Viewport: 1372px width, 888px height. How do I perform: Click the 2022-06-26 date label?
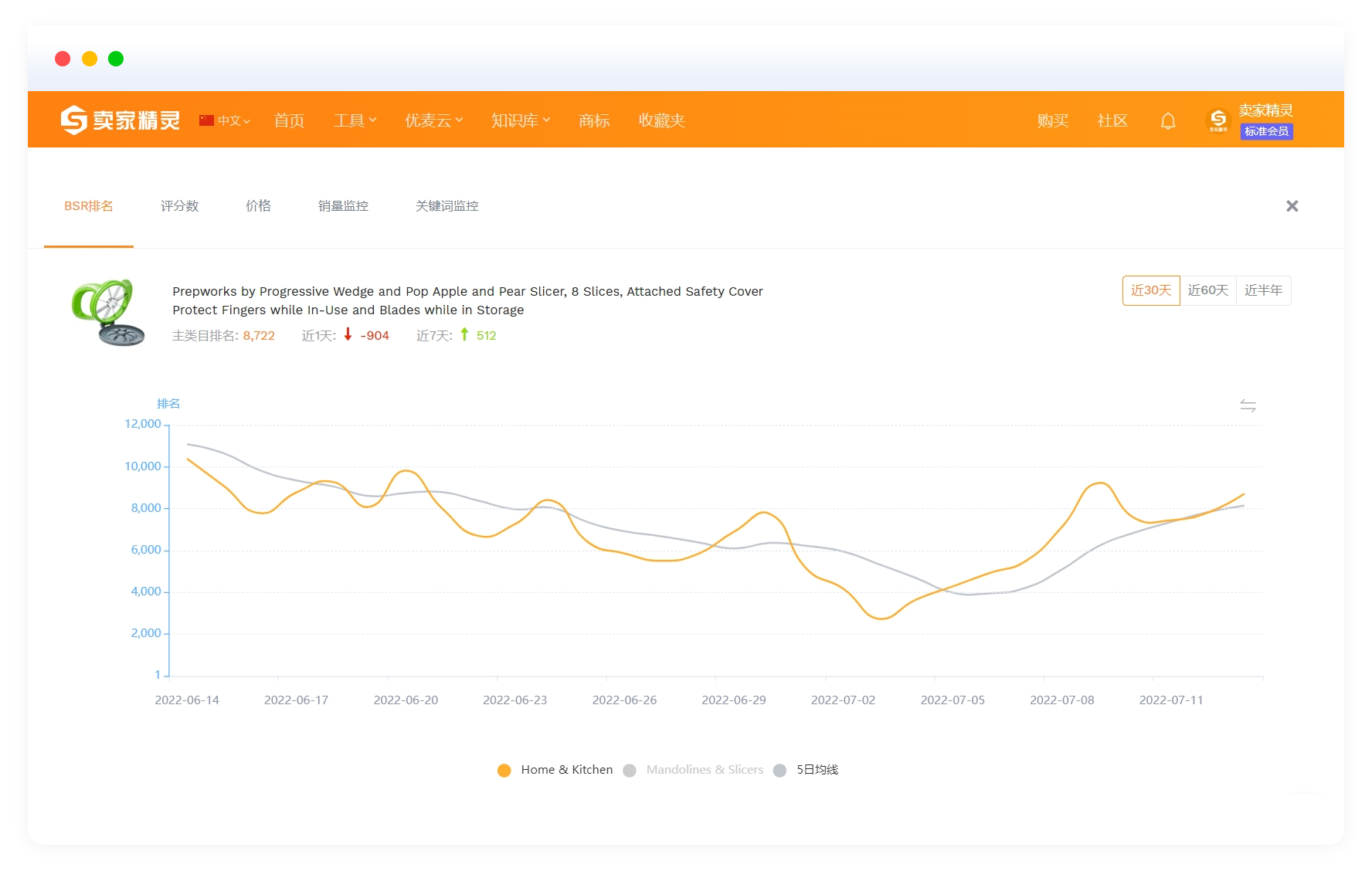[624, 700]
